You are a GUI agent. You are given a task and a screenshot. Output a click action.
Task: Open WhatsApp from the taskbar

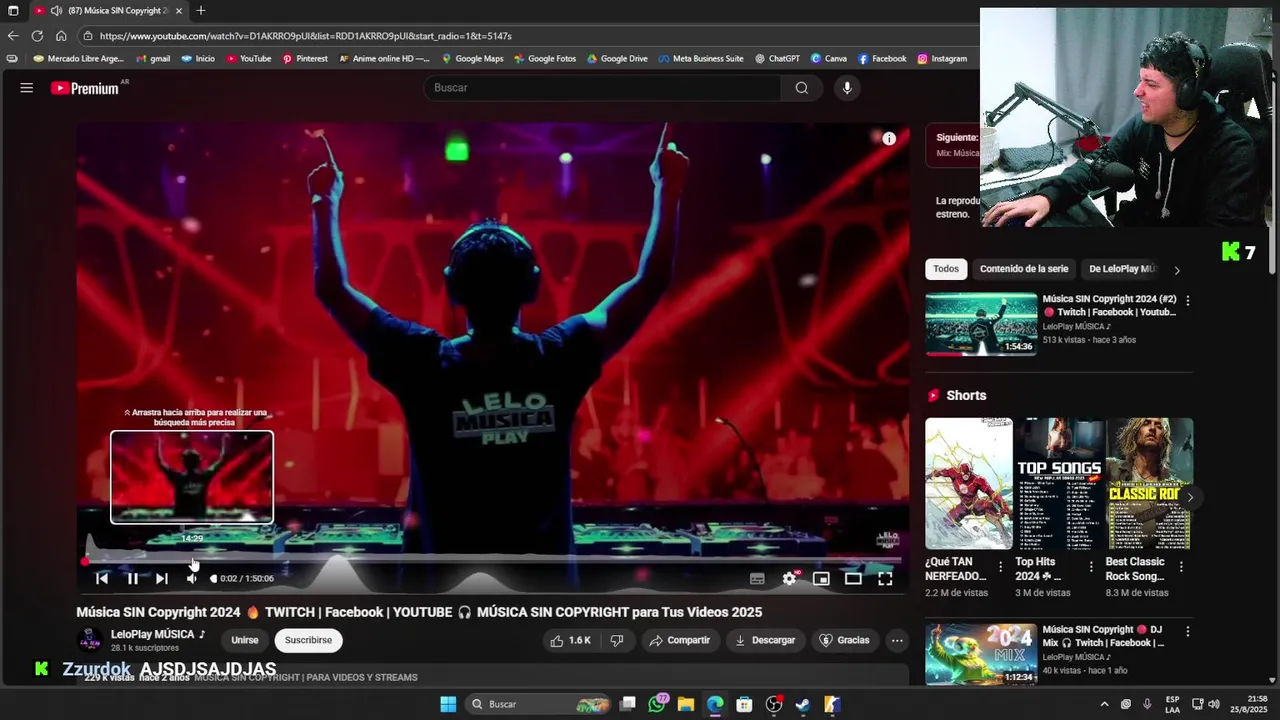657,704
